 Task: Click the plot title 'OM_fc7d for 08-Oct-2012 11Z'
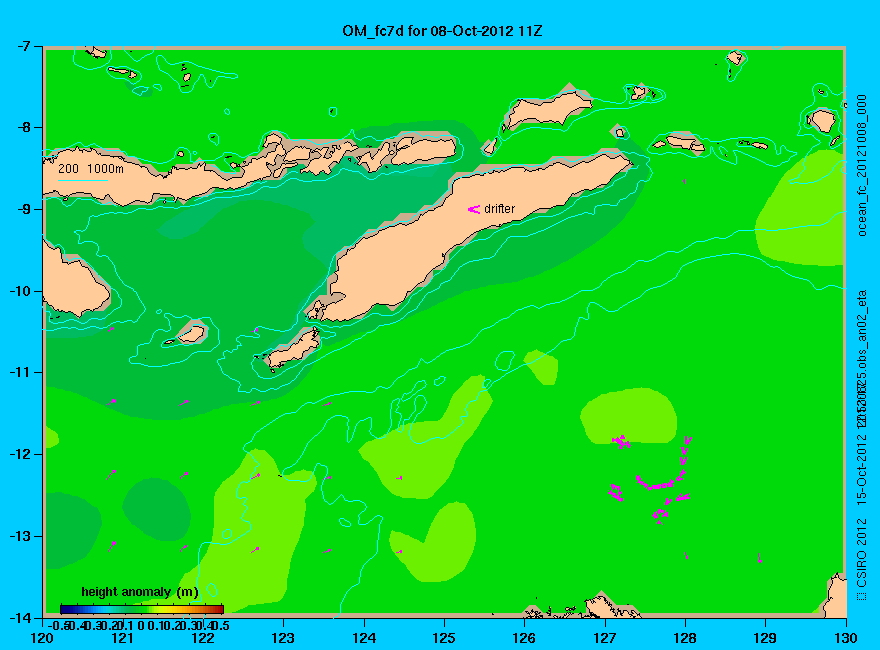(442, 31)
